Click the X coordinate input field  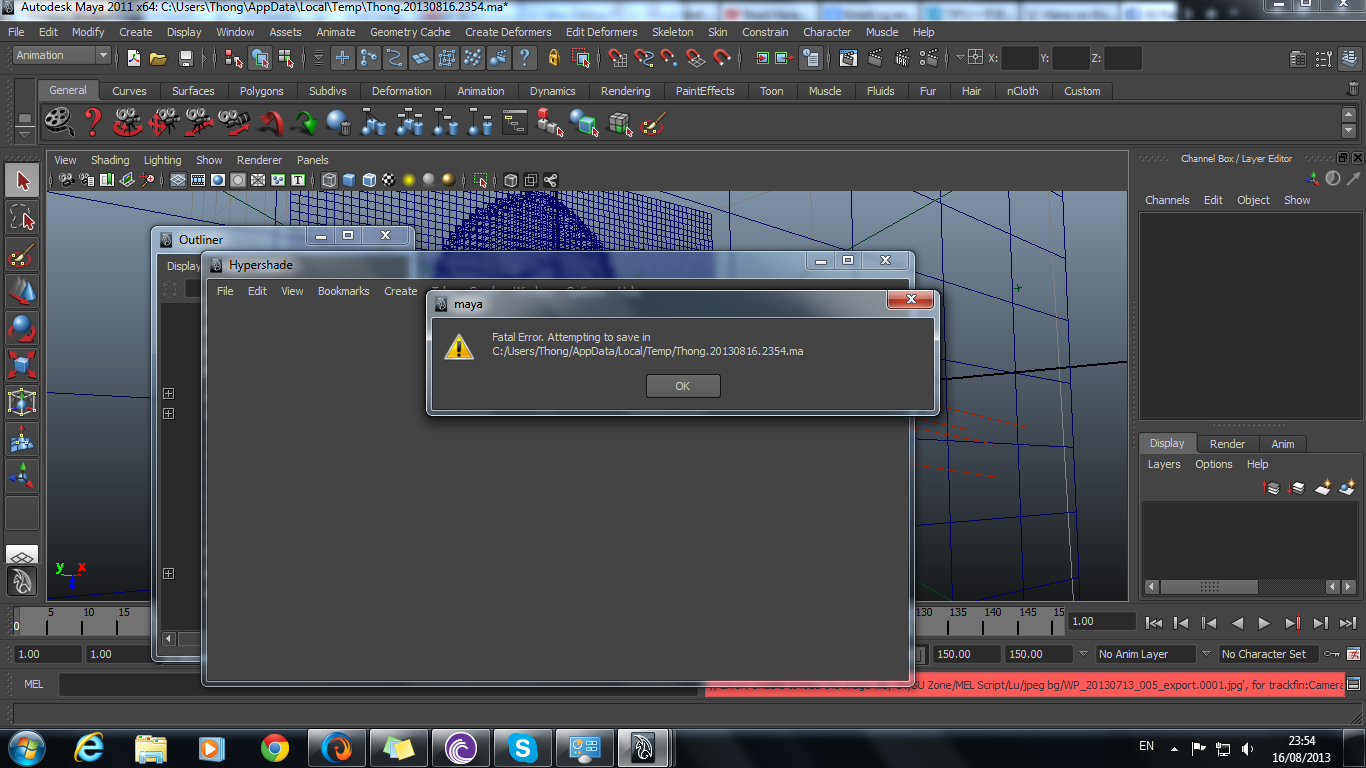click(1019, 58)
